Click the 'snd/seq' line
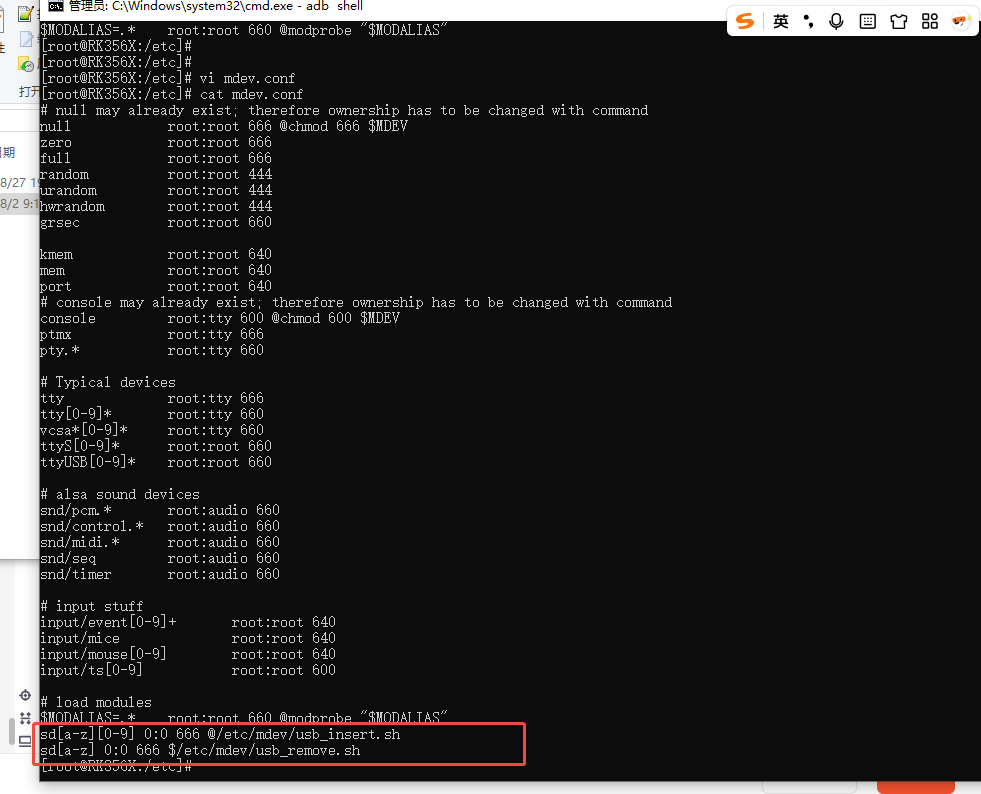This screenshot has width=981, height=794. coord(160,558)
